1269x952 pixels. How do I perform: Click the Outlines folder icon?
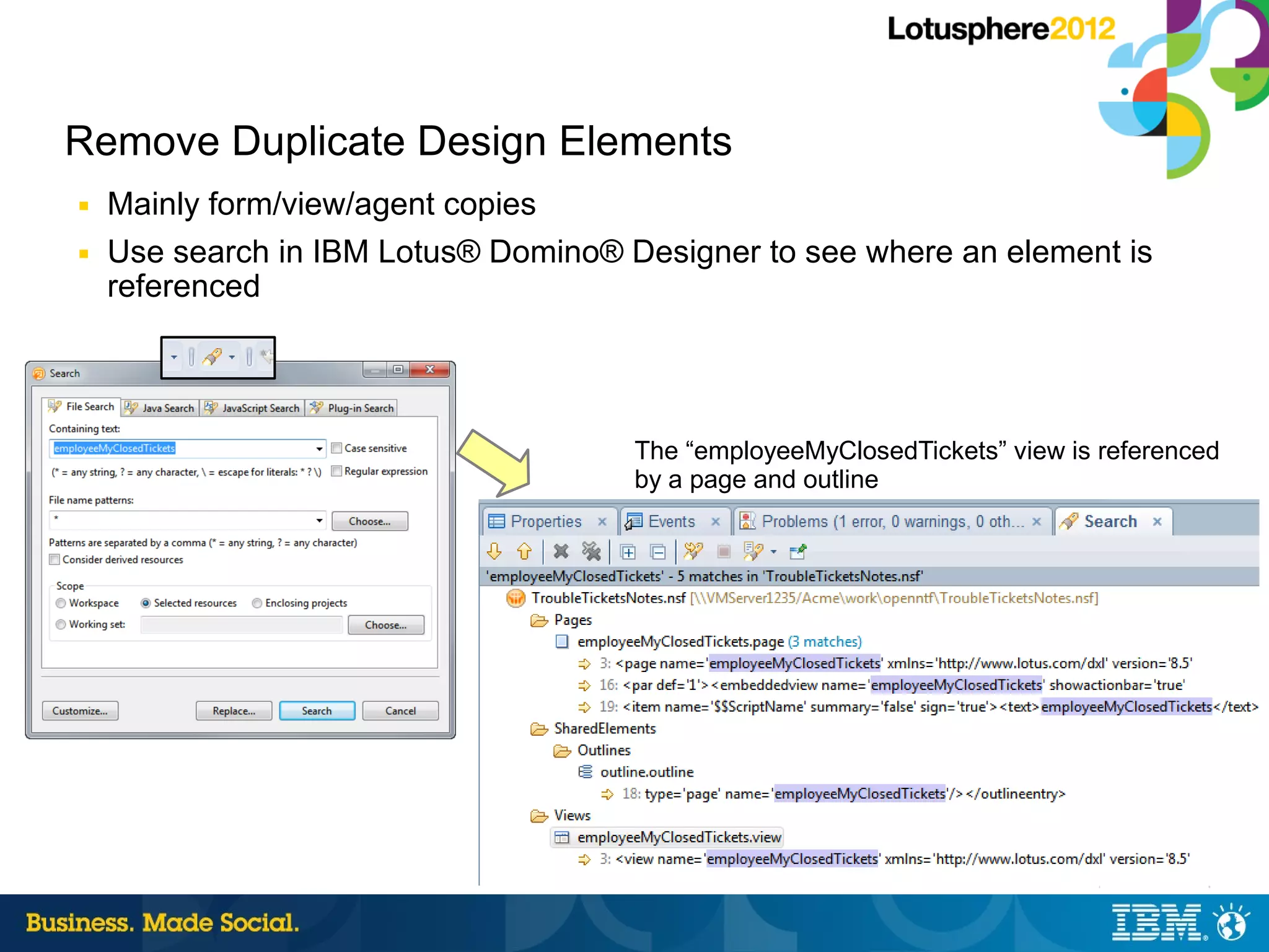[562, 751]
